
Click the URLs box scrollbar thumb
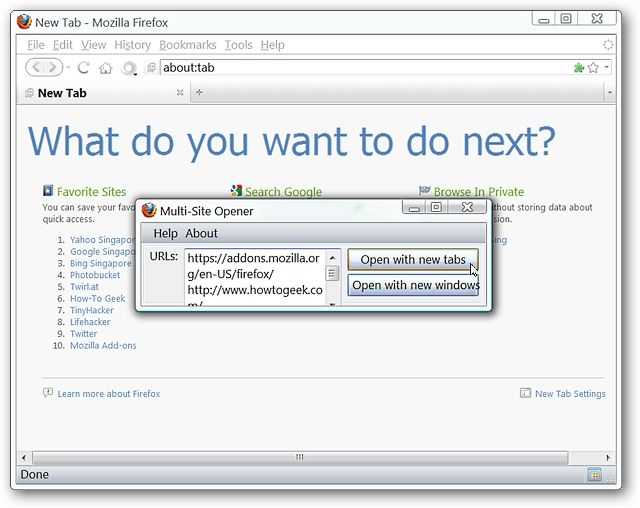(332, 273)
